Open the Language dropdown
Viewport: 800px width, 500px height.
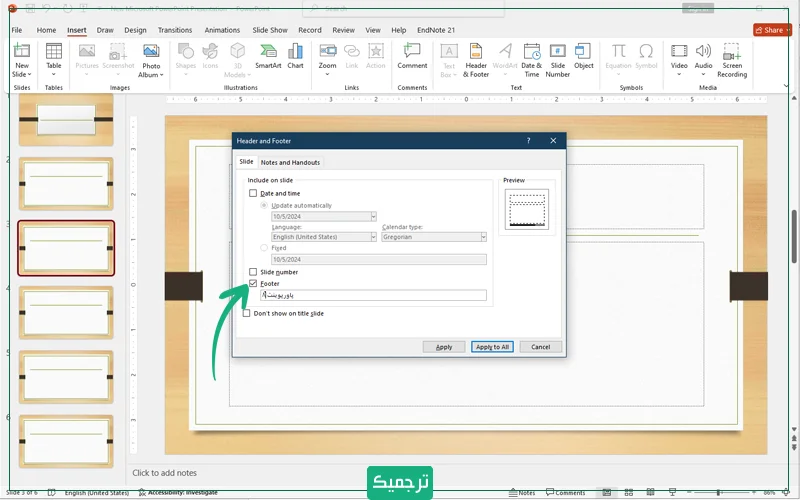[x=373, y=237]
